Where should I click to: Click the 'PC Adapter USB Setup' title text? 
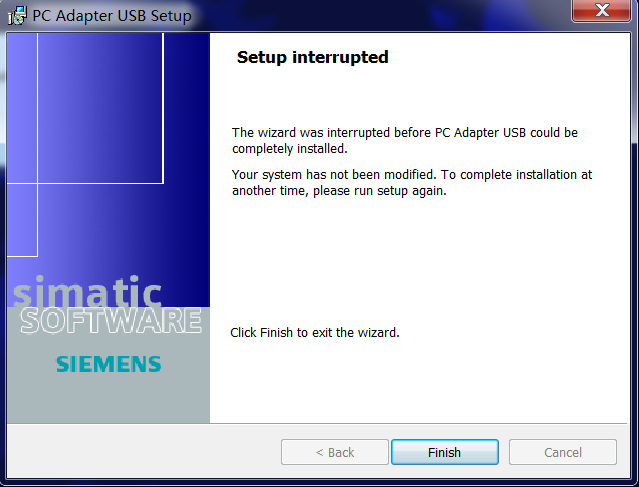[112, 16]
